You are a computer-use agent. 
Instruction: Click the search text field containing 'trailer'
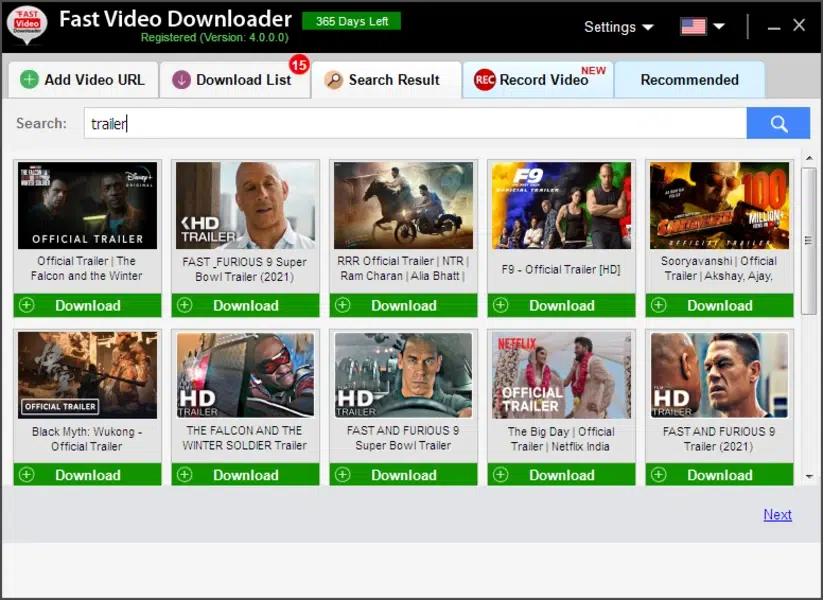click(x=414, y=124)
